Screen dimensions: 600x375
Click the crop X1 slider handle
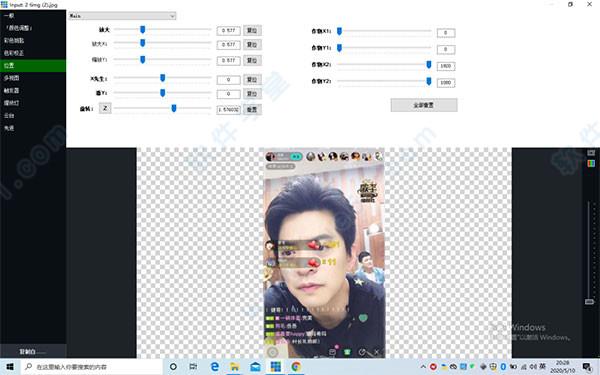[x=339, y=31]
